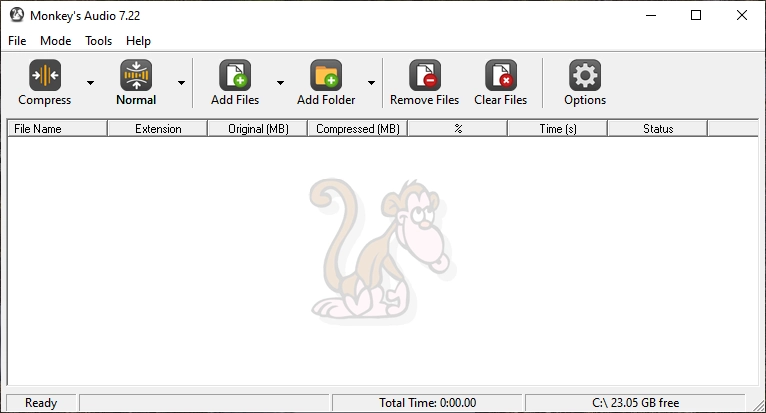Image resolution: width=766 pixels, height=413 pixels.
Task: Click the Total Time: 0:00.00 status text
Action: pos(427,403)
